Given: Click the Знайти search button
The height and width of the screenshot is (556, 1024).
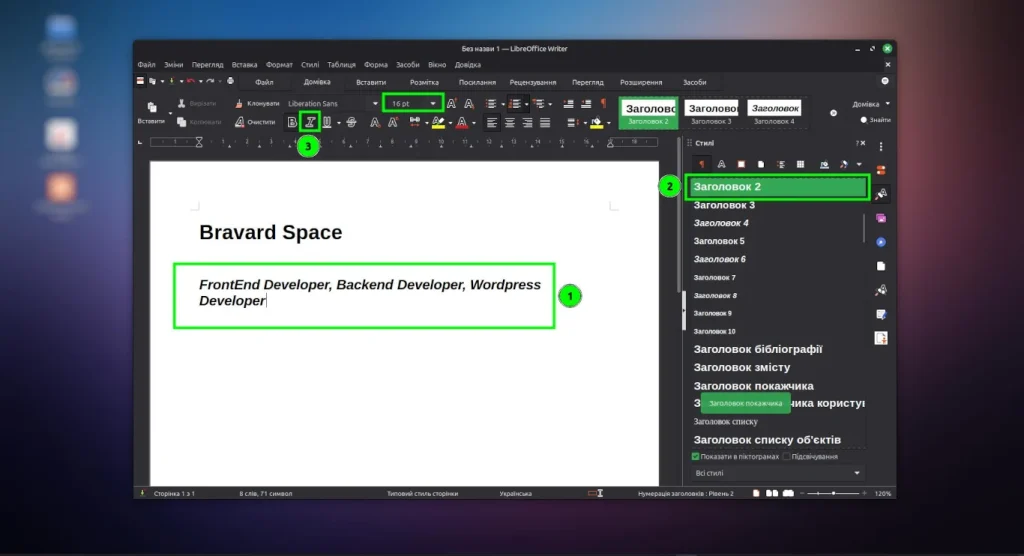Looking at the screenshot, I should [x=875, y=120].
